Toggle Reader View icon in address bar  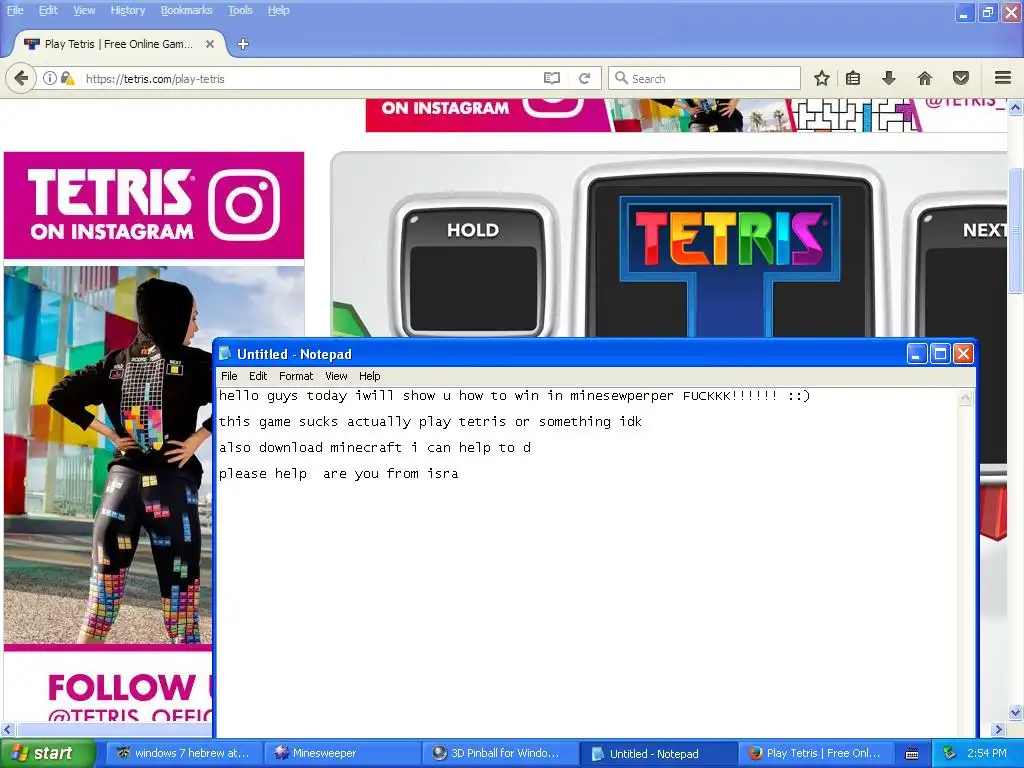tap(552, 78)
